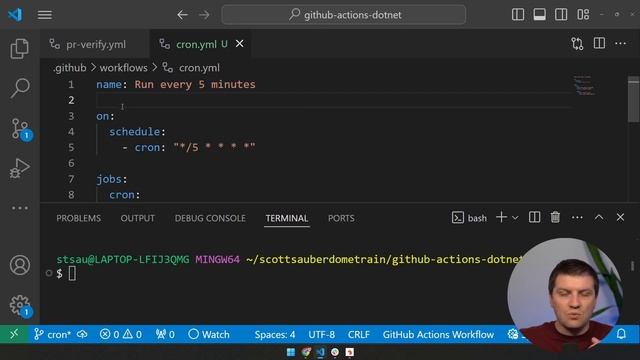Switch to the PROBLEMS panel tab
The width and height of the screenshot is (640, 360).
[x=78, y=218]
